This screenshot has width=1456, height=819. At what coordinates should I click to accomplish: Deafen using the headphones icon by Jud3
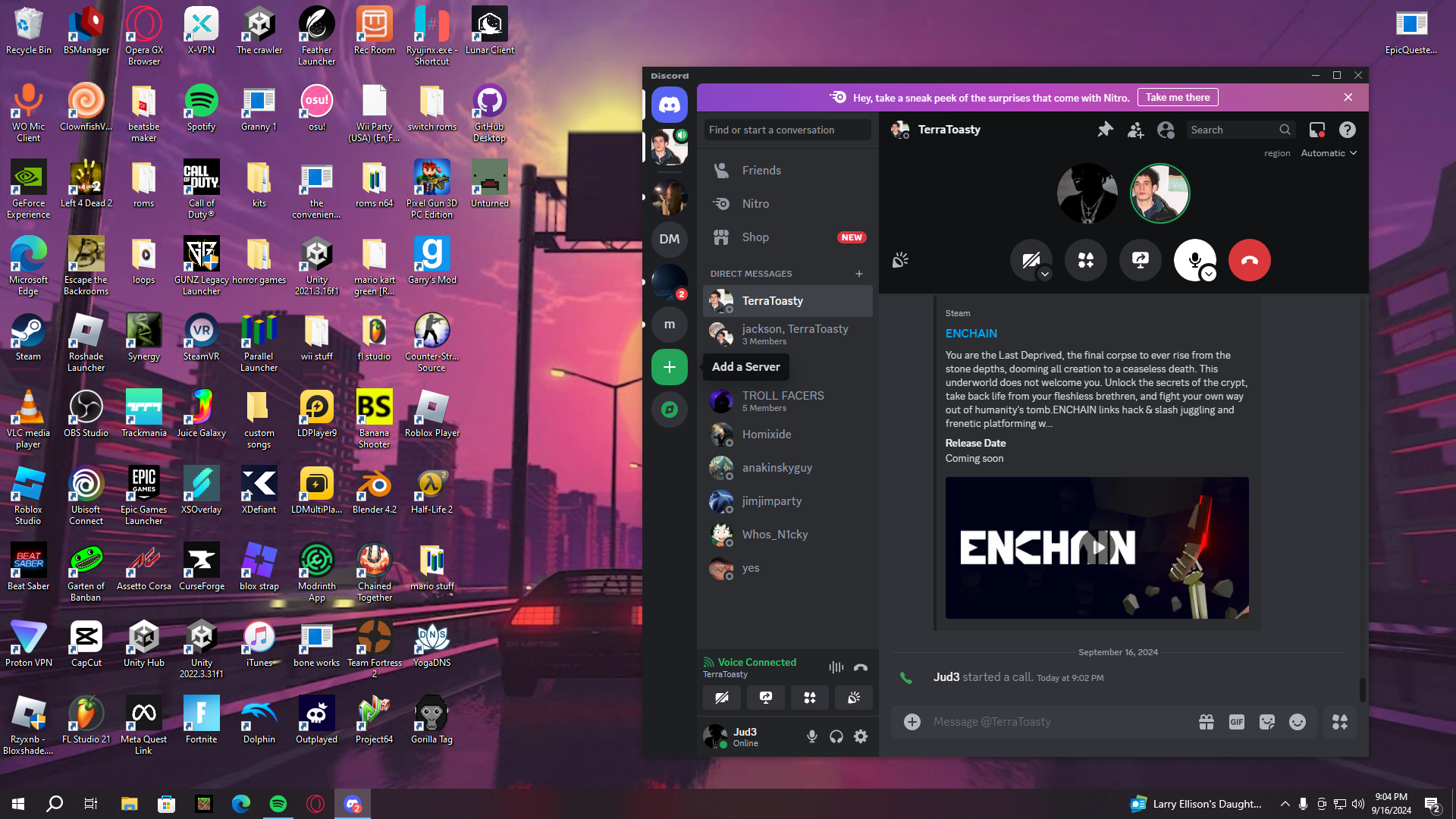click(836, 736)
